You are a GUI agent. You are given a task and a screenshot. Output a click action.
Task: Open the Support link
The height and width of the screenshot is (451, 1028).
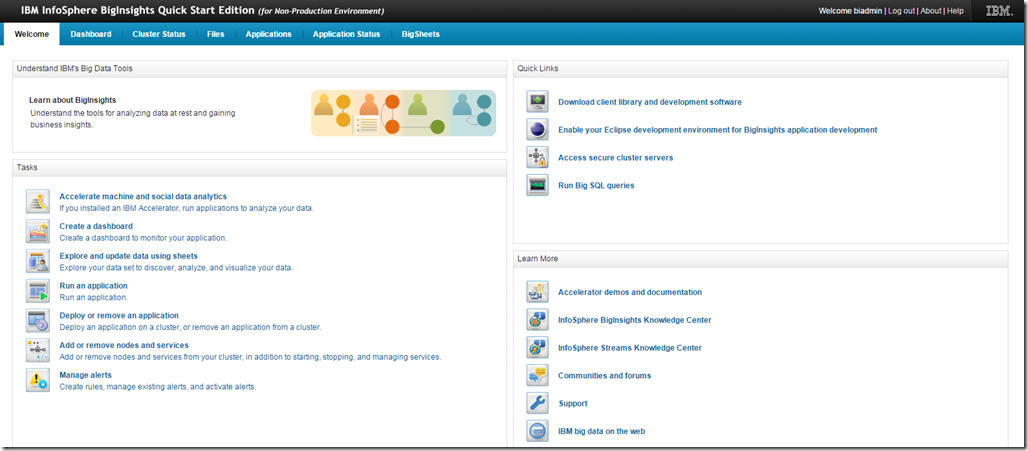[x=573, y=404]
